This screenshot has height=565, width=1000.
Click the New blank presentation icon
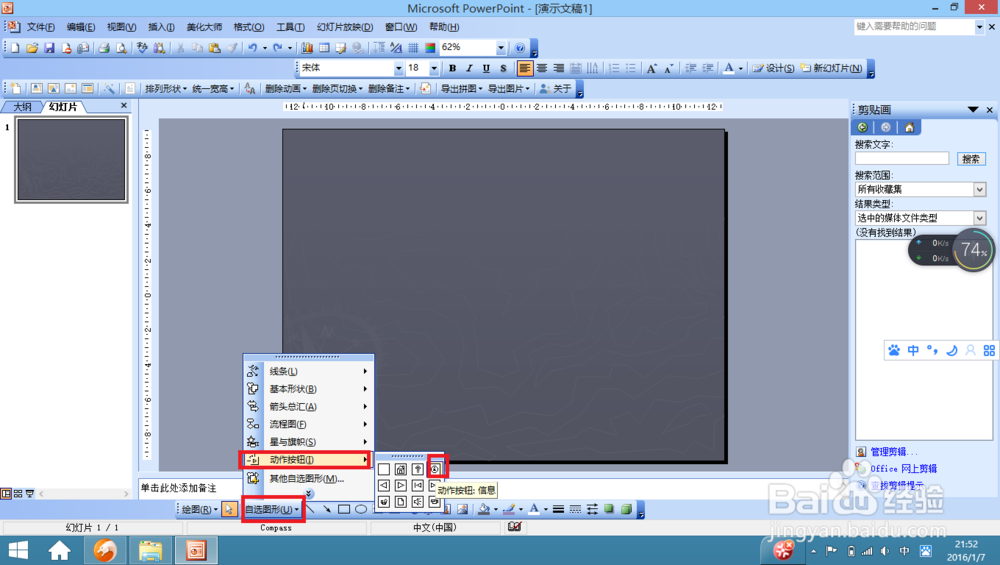[15, 48]
